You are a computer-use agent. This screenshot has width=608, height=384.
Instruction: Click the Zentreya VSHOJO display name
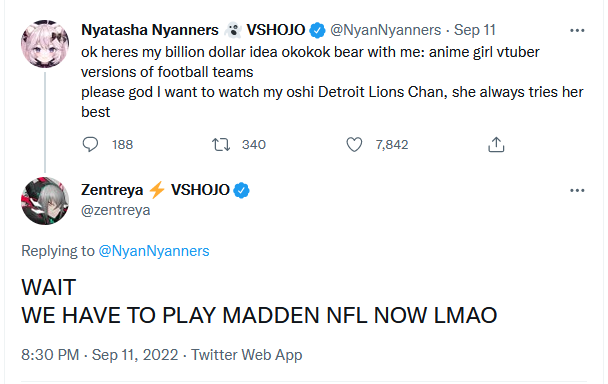tap(155, 190)
